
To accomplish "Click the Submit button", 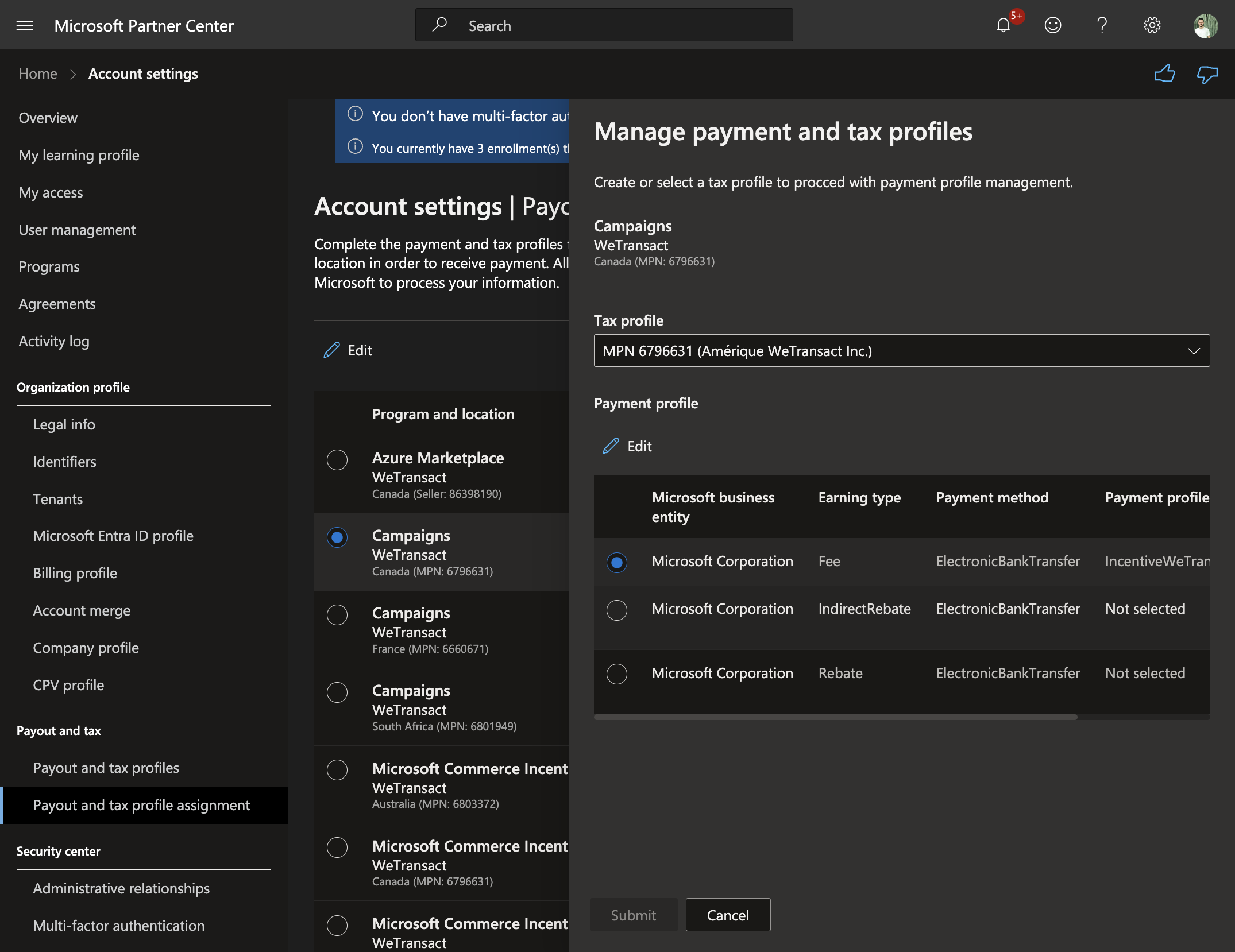I will (x=634, y=915).
